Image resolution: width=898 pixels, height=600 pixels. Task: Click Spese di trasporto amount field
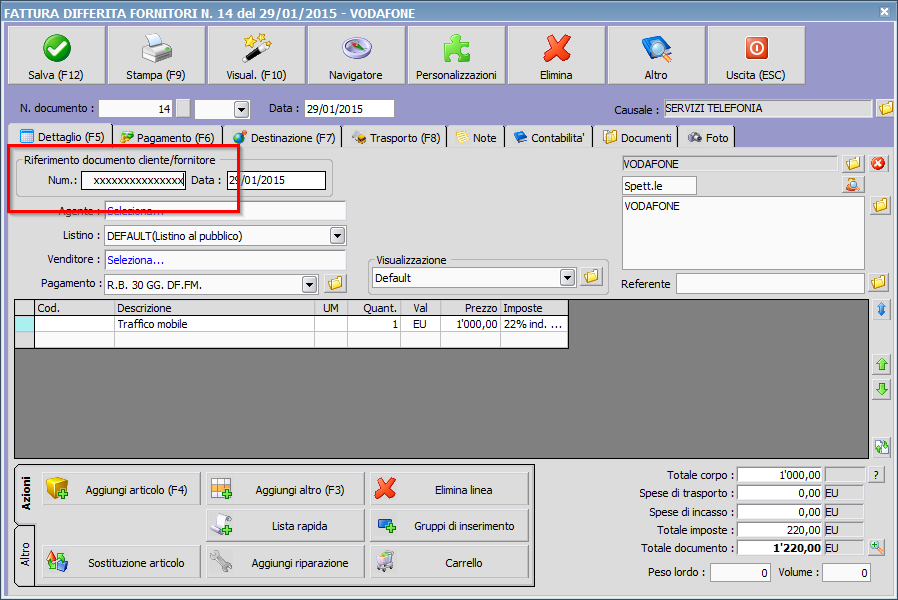click(779, 493)
